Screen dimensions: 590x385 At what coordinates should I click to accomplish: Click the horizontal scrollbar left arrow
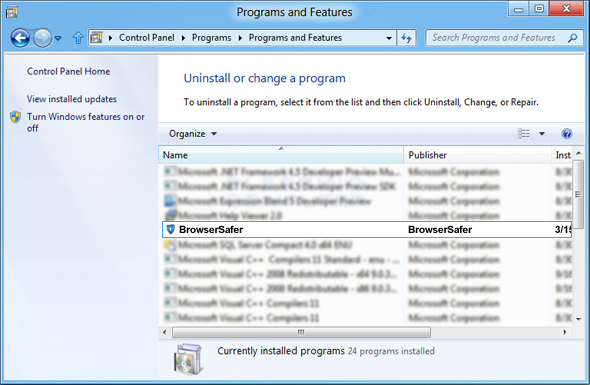point(164,332)
